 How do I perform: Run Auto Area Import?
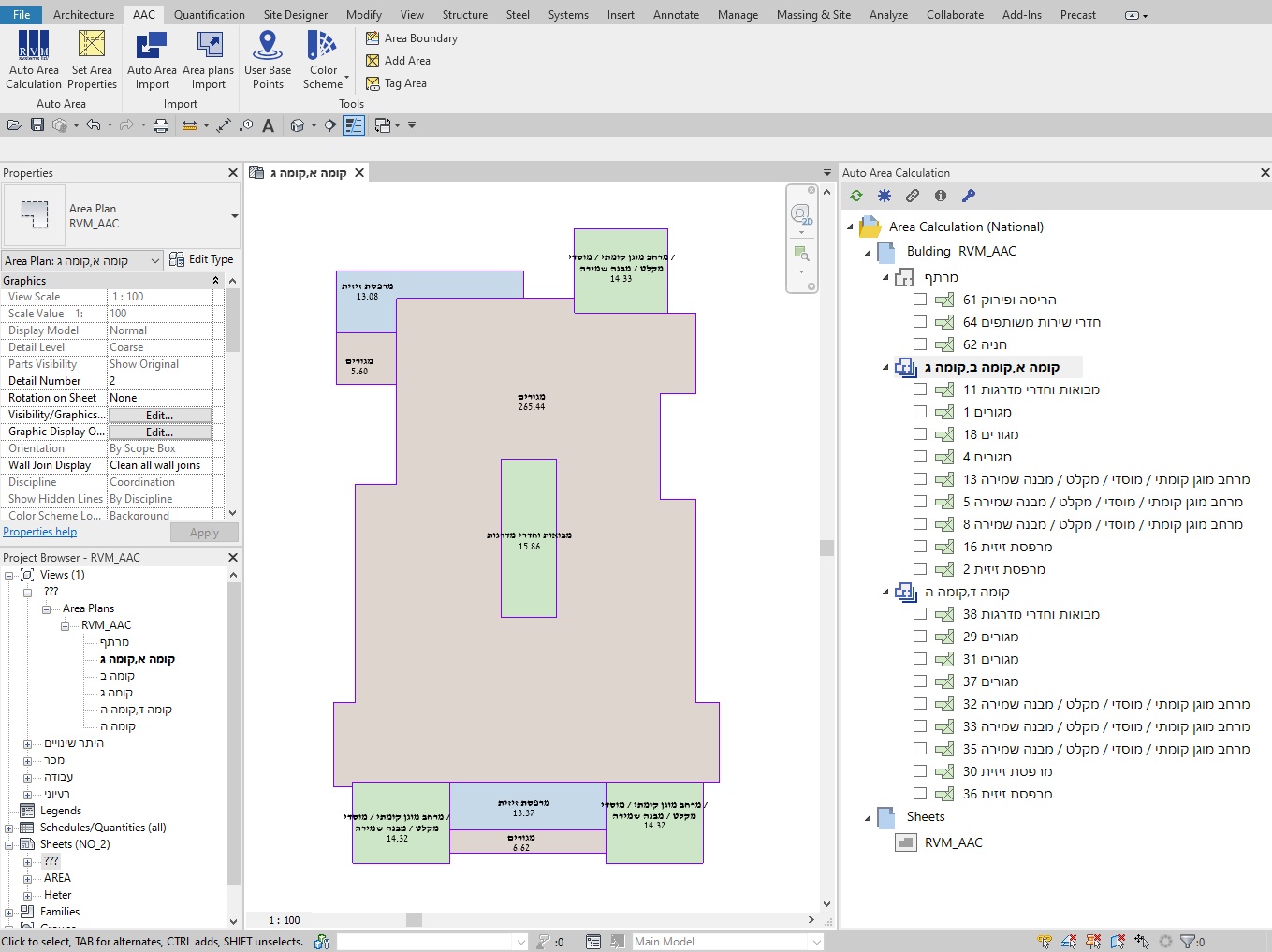coord(152,60)
